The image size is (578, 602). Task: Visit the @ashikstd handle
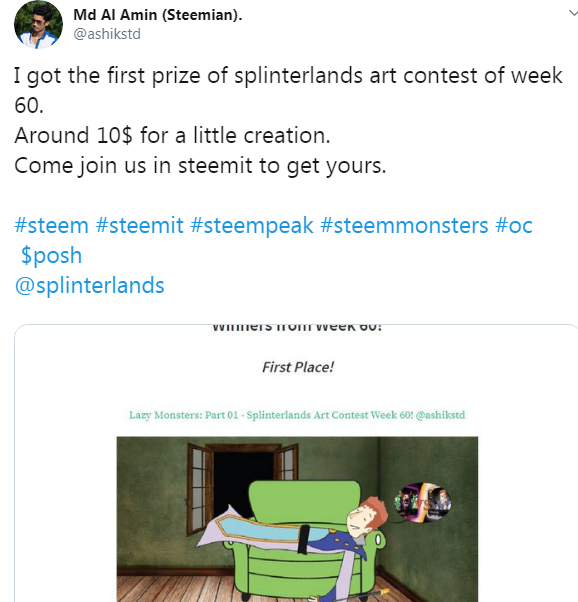point(107,34)
